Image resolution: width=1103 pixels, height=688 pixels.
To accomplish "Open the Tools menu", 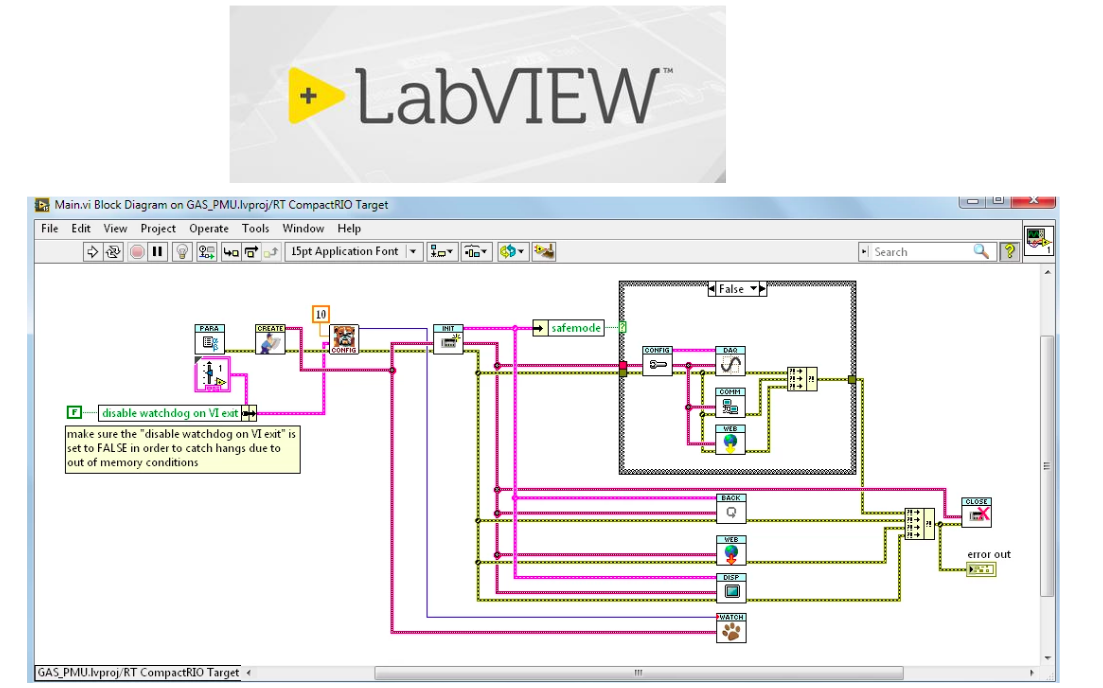I will [x=255, y=229].
